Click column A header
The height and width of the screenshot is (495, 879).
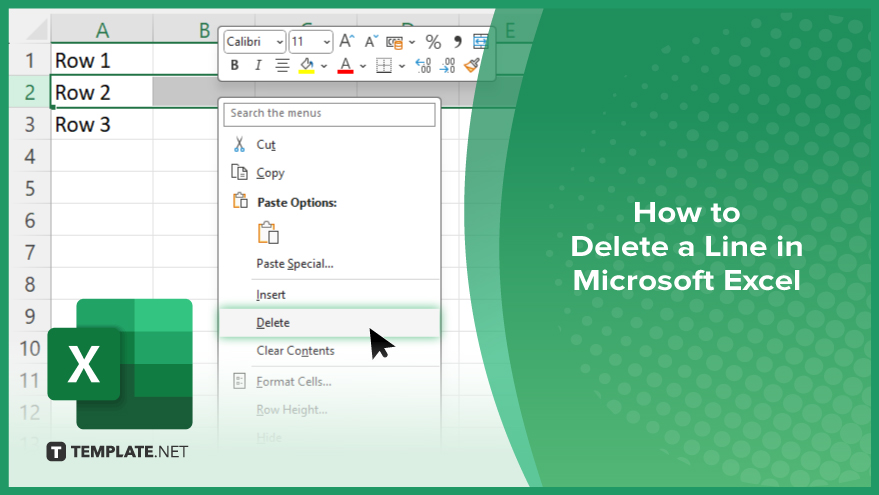(x=102, y=30)
